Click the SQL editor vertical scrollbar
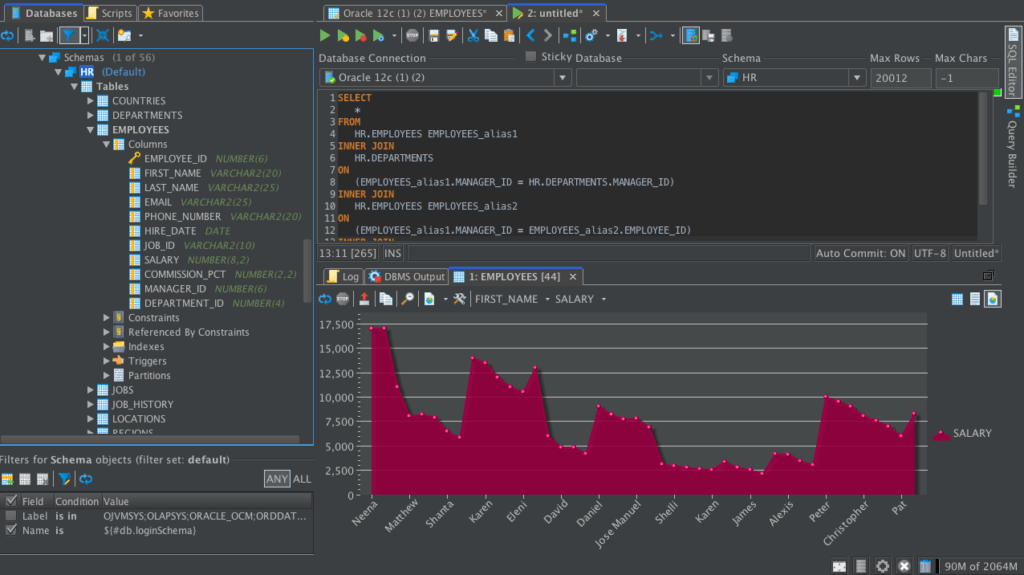Image resolution: width=1024 pixels, height=575 pixels. pos(983,149)
